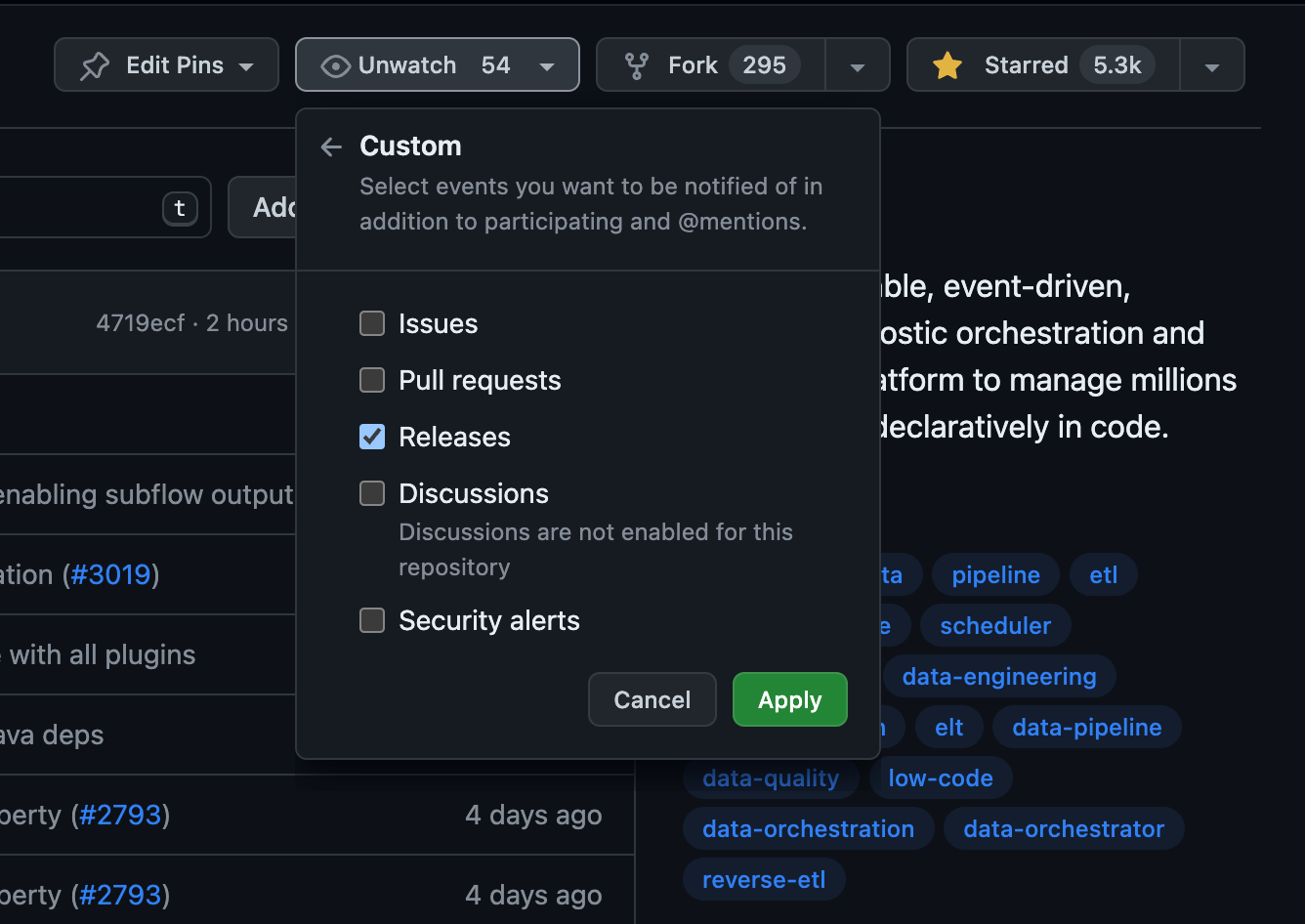This screenshot has width=1305, height=924.
Task: Expand the Fork options caret
Action: (x=858, y=64)
